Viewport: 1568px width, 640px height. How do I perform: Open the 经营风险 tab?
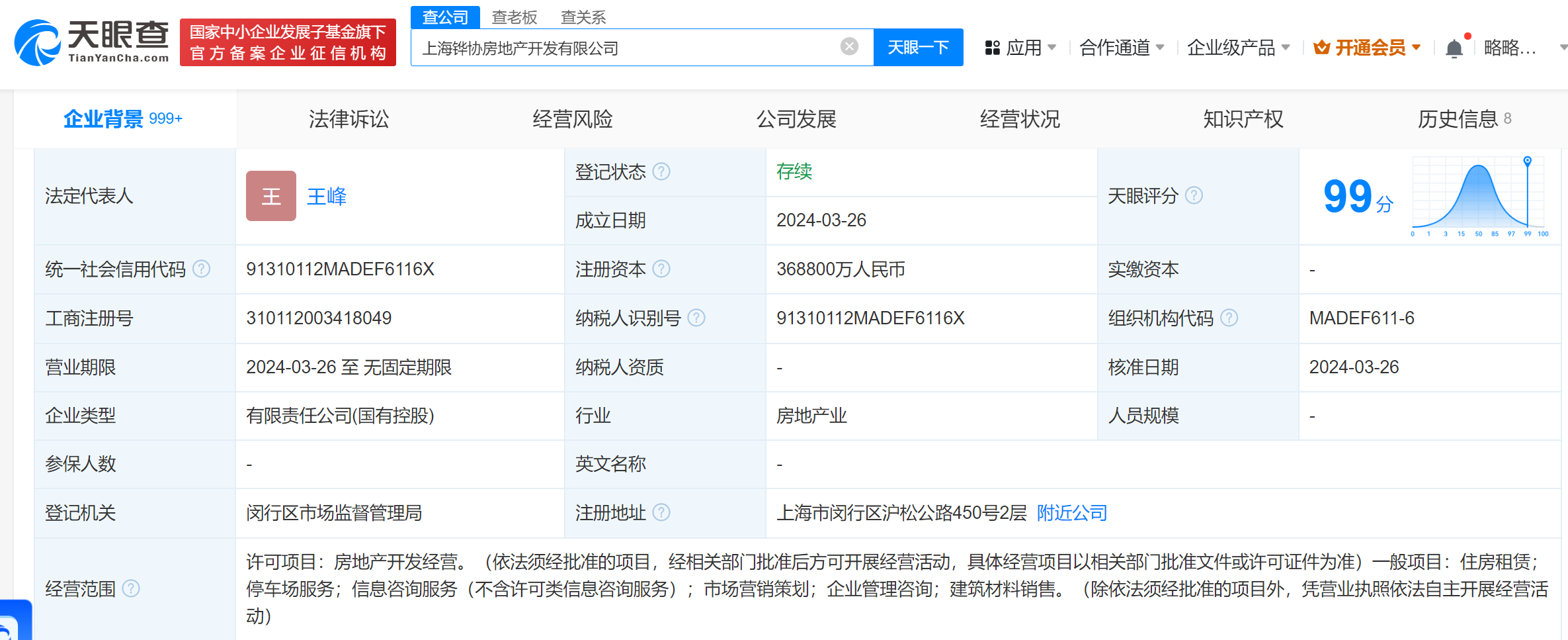coord(572,119)
